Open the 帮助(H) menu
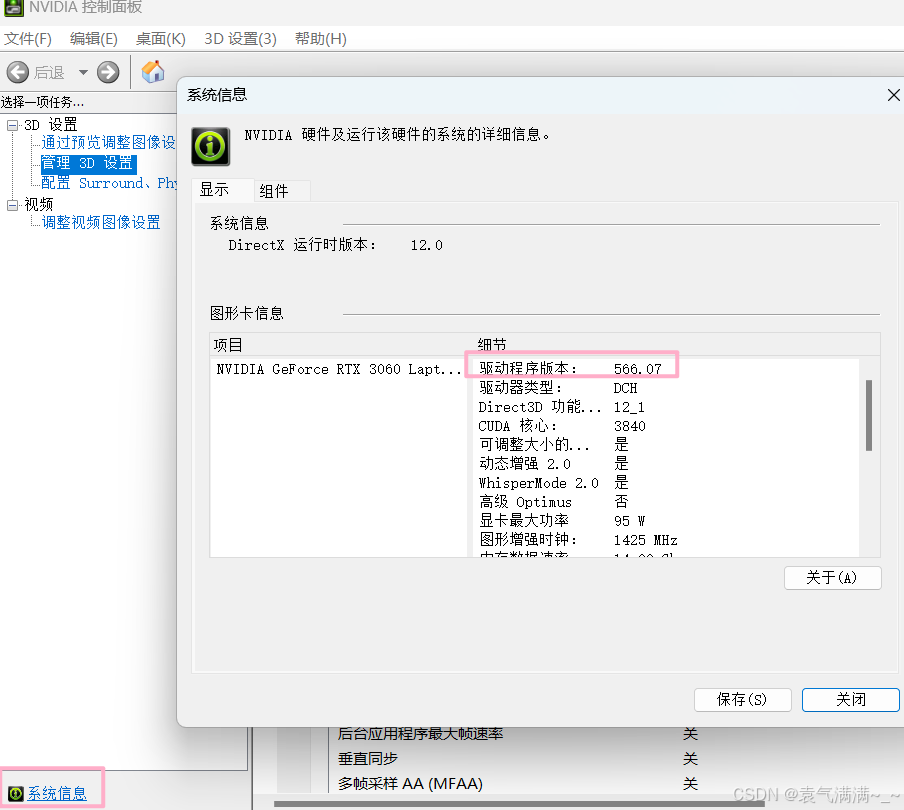Screen dimensions: 904x810 (321, 39)
